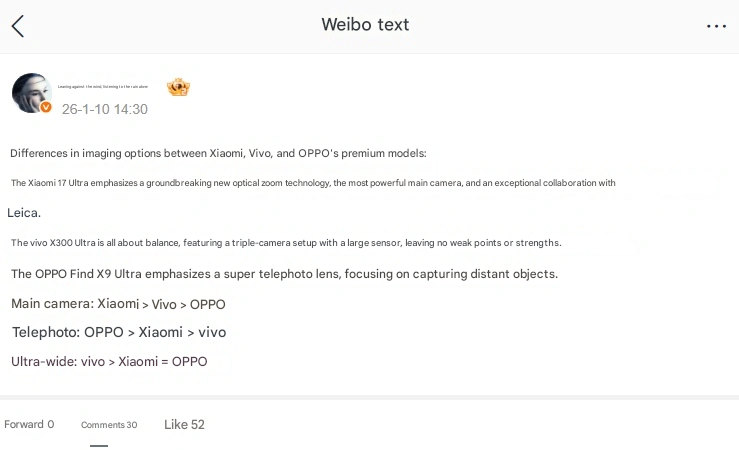Click the 26-1-10 14:30 timestamp
The height and width of the screenshot is (450, 739).
pyautogui.click(x=105, y=109)
